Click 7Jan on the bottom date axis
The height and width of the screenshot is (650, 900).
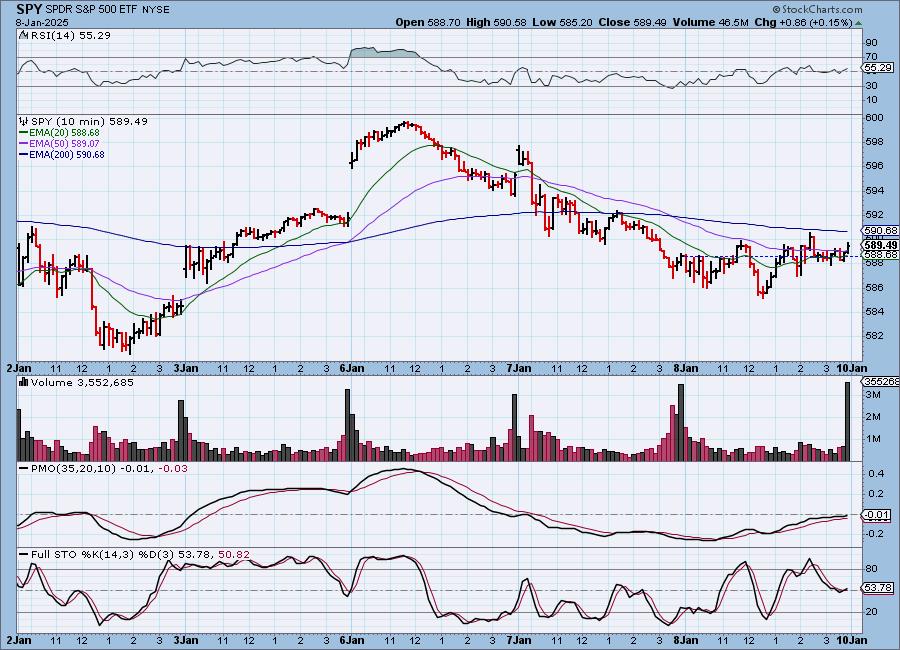pos(519,640)
